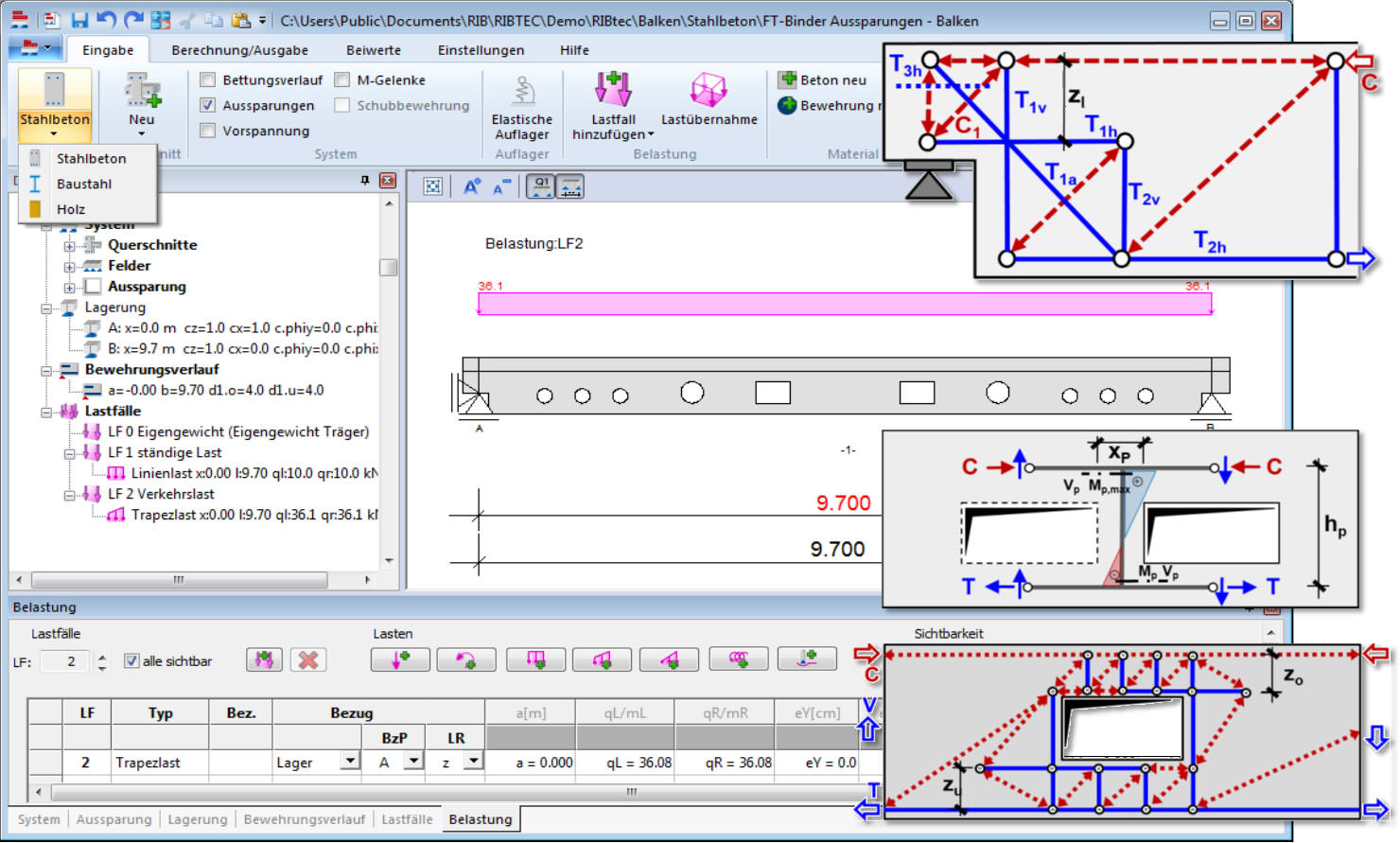Screen dimensions: 1400x843
Task: Add a torsion coil load icon
Action: (738, 659)
